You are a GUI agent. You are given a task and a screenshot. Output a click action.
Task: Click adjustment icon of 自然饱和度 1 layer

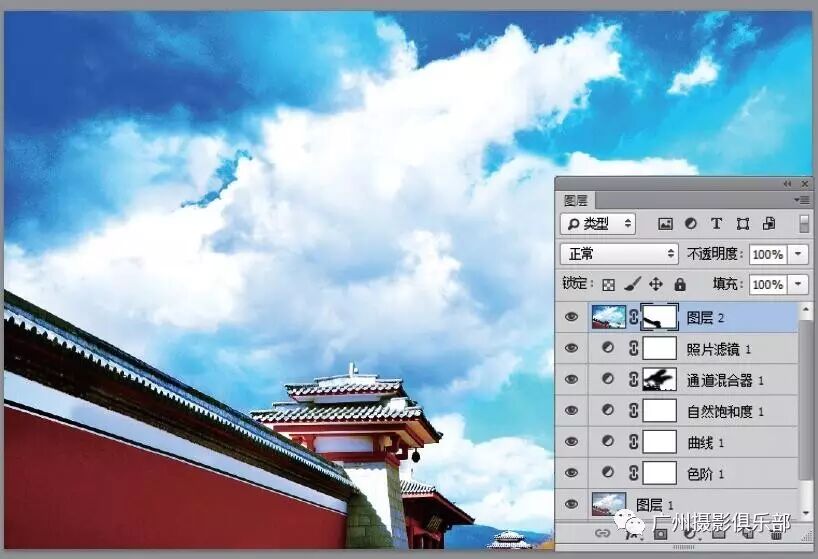[608, 410]
